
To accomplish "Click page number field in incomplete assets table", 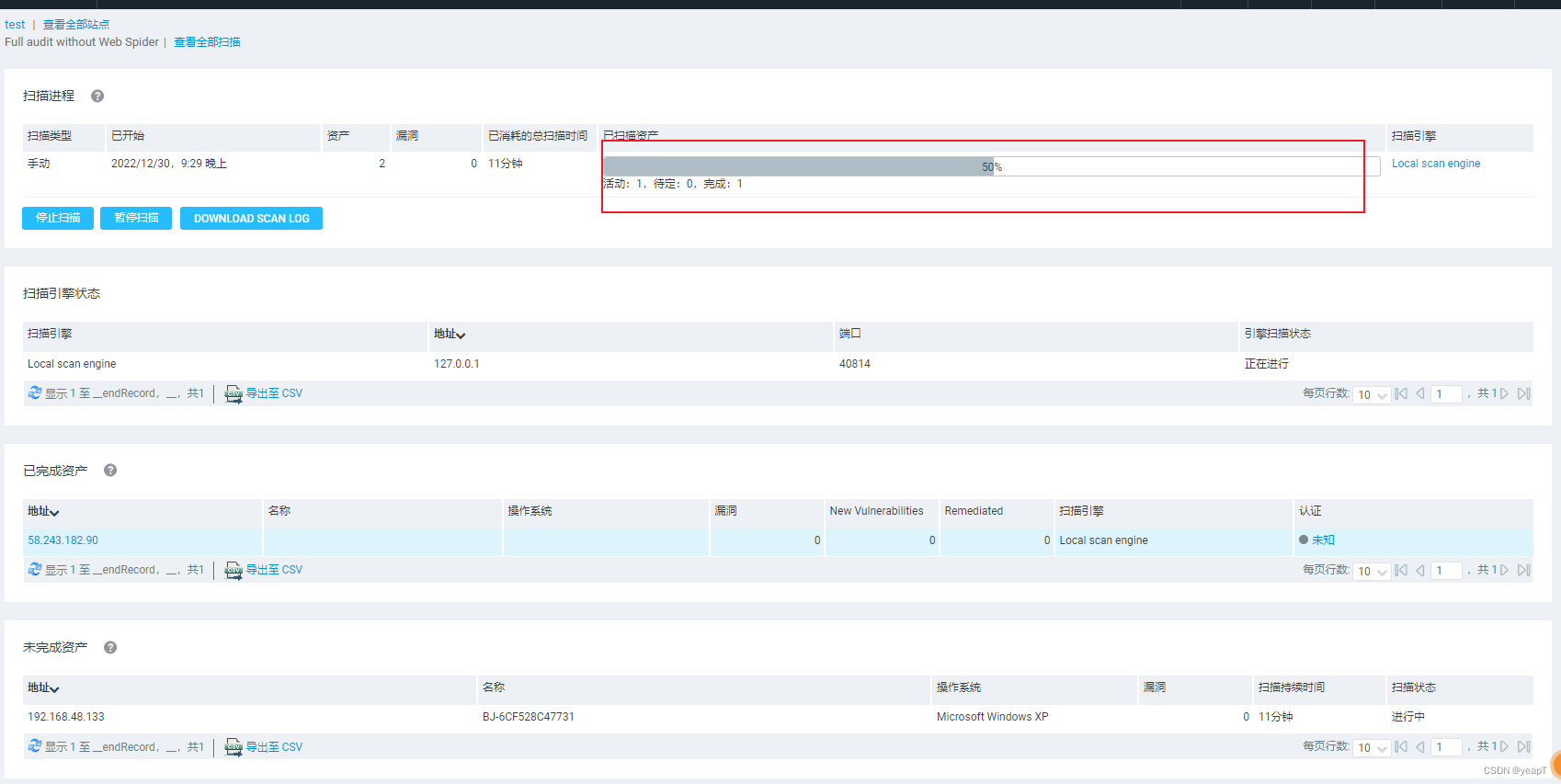I will [x=1446, y=748].
